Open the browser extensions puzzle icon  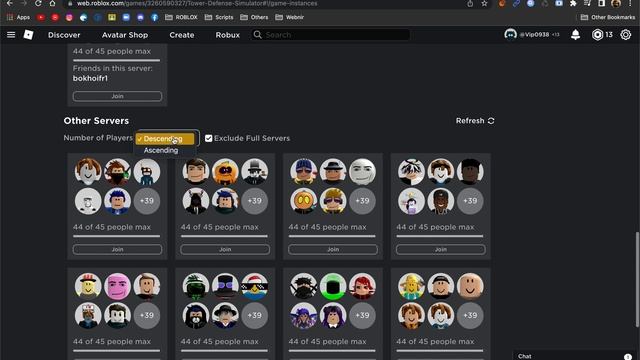(x=573, y=3)
